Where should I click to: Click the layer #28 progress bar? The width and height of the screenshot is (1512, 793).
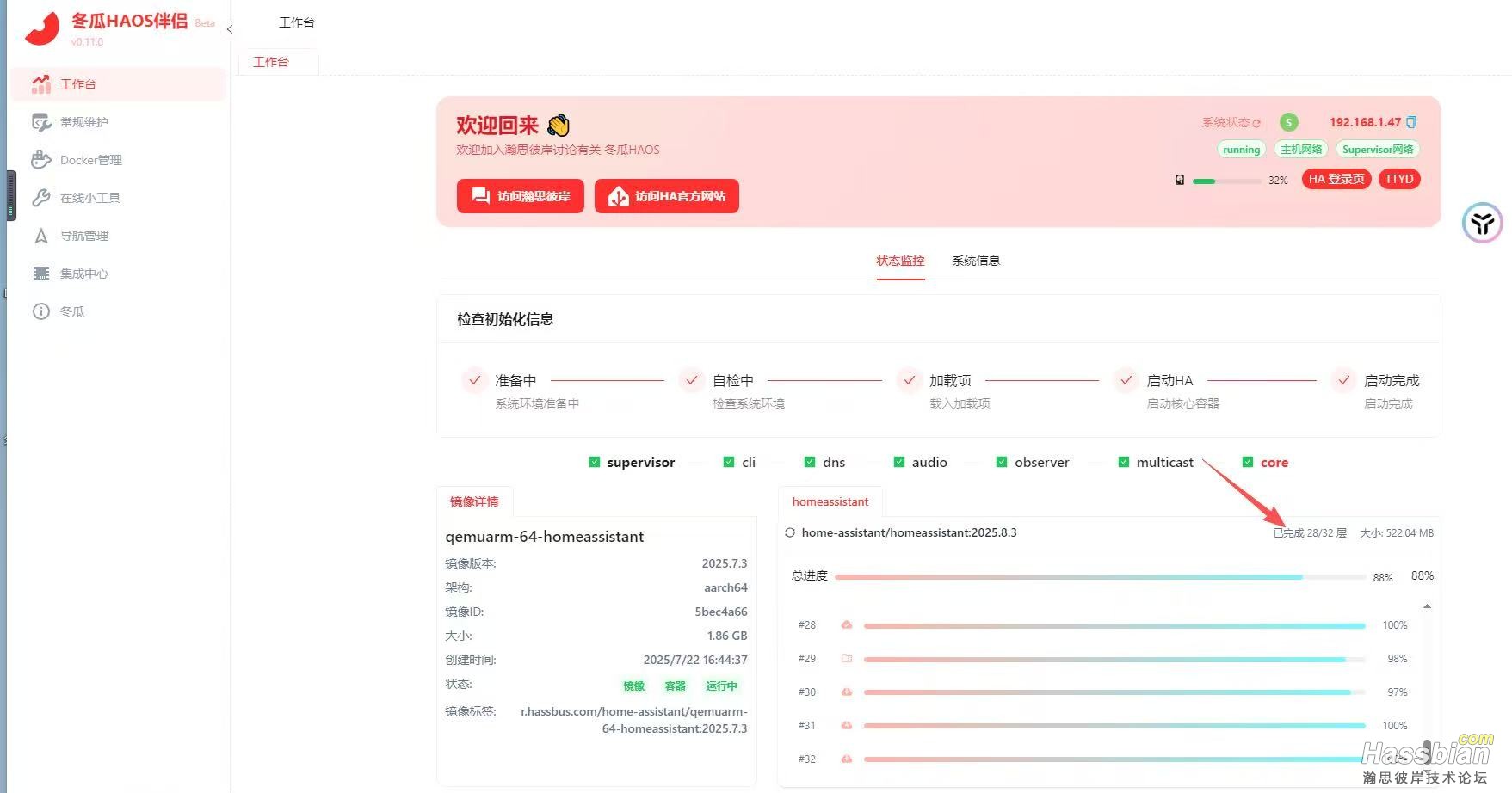tap(1114, 626)
